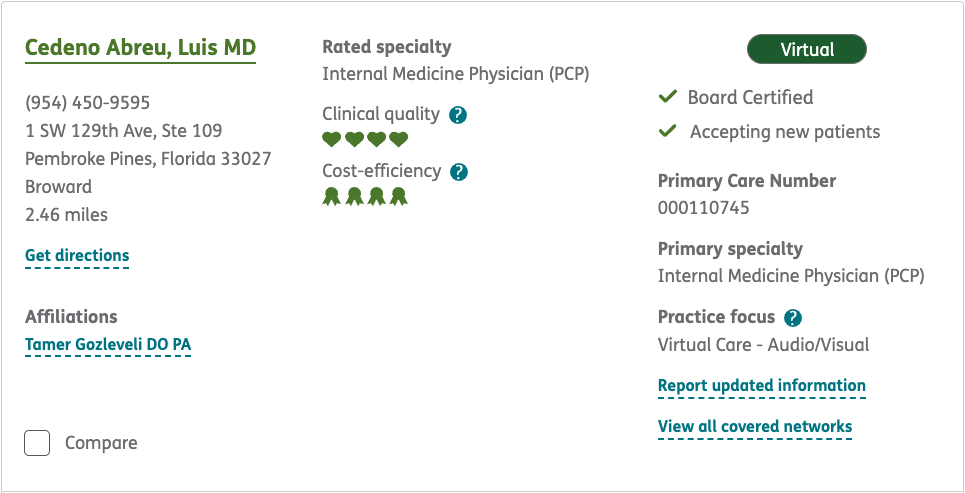
Task: Click the green Virtual badge
Action: pos(807,49)
